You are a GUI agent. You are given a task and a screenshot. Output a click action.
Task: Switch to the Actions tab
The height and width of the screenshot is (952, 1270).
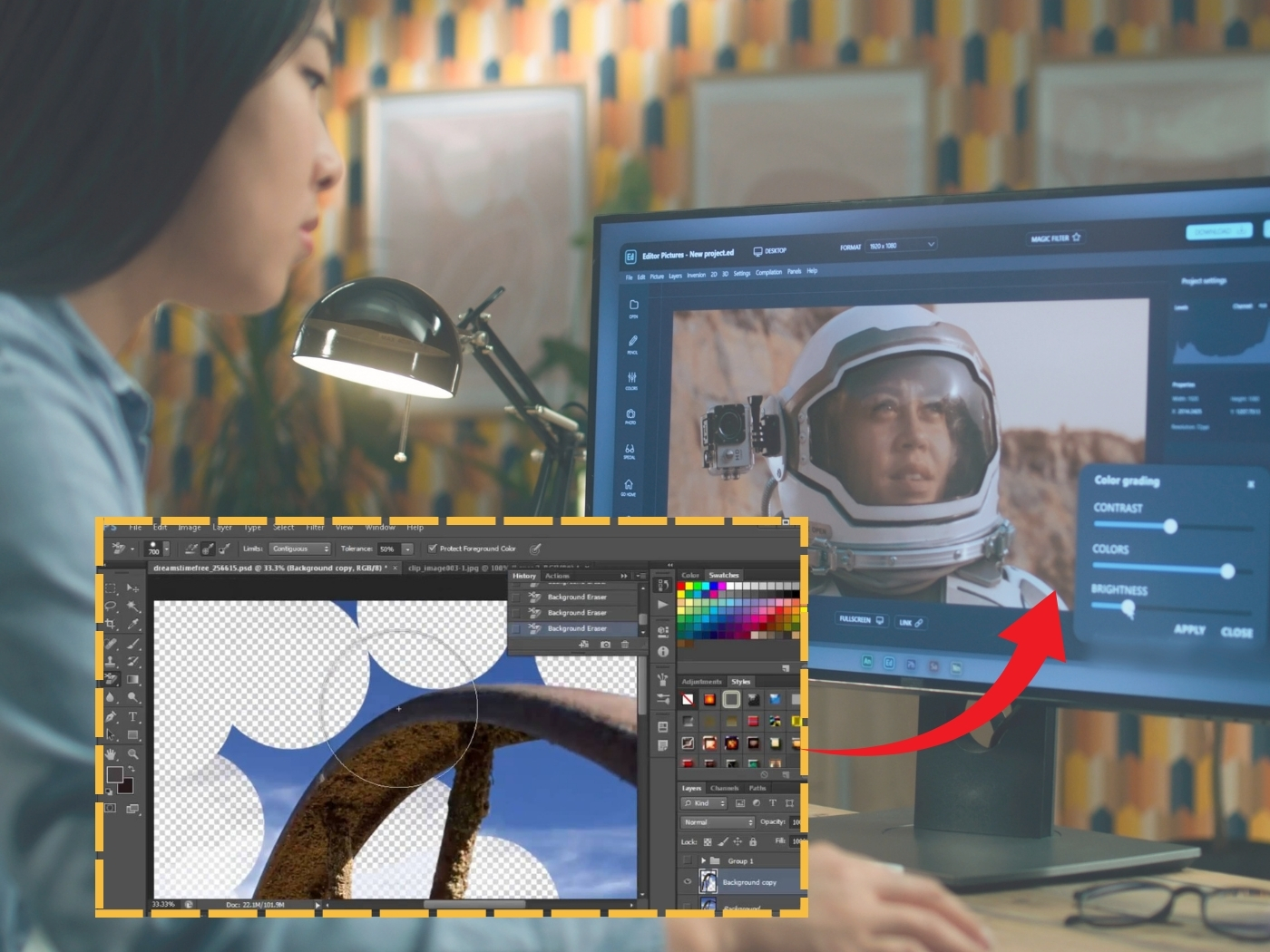tap(557, 576)
